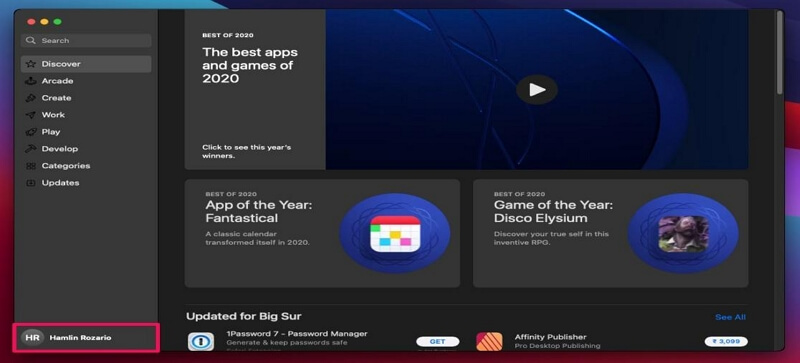The width and height of the screenshot is (800, 363).
Task: Click the Disco Elysium game icon
Action: click(x=683, y=234)
